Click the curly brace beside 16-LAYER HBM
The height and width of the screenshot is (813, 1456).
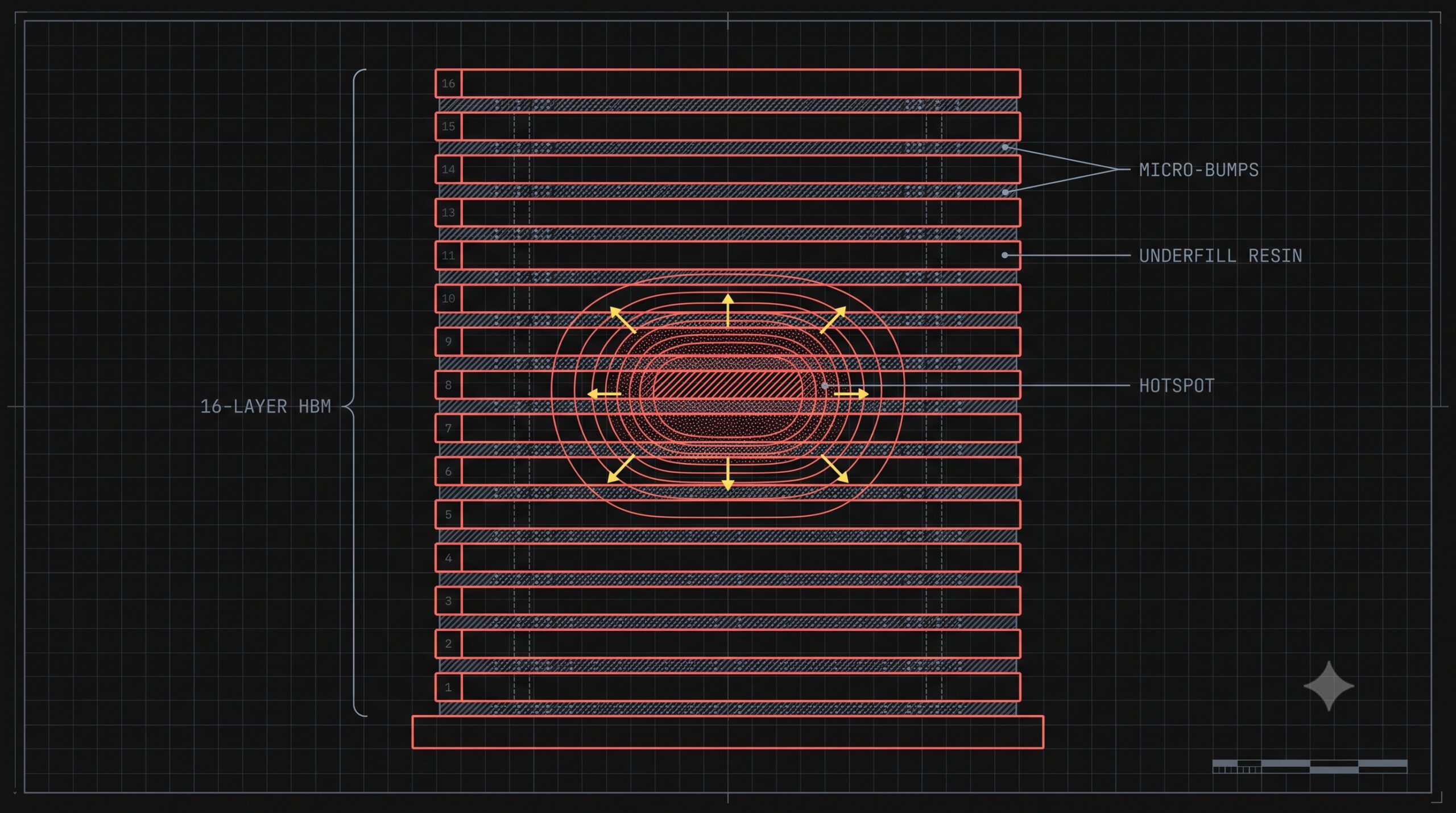pos(355,393)
